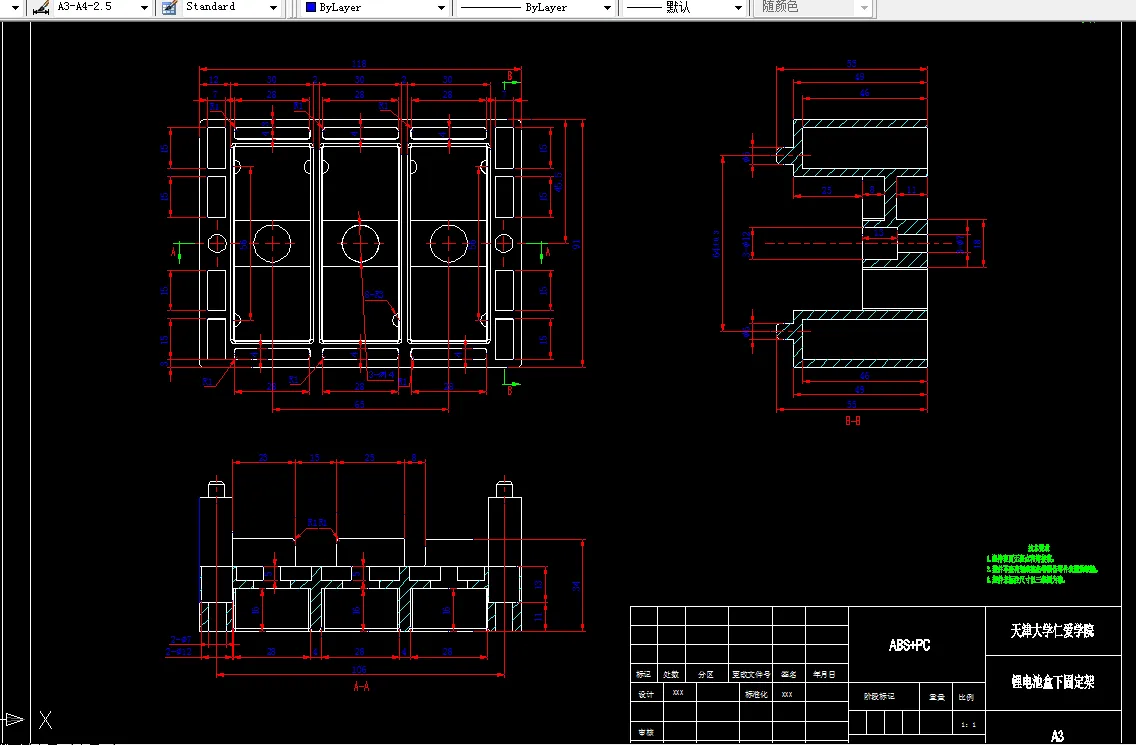Open the 默认 lineweight dropdown
1136x745 pixels.
pyautogui.click(x=738, y=7)
